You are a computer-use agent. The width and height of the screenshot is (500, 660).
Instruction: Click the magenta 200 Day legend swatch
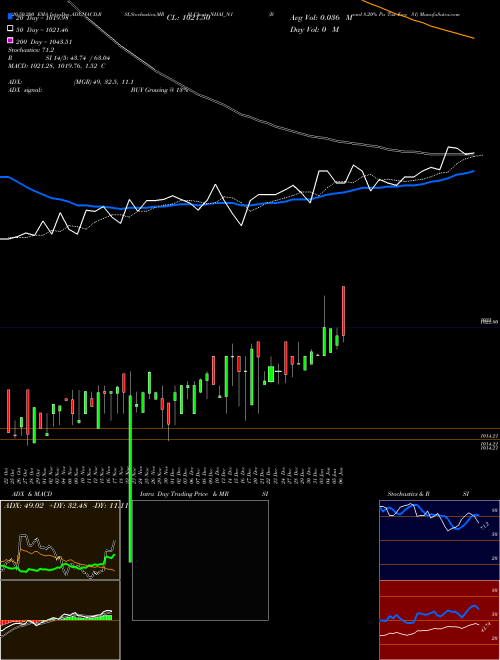[x=10, y=41]
